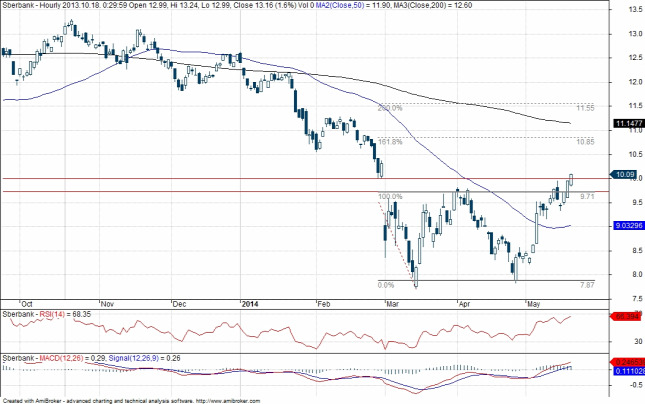Click the 10.5 price axis label
645x404 pixels.
636,154
